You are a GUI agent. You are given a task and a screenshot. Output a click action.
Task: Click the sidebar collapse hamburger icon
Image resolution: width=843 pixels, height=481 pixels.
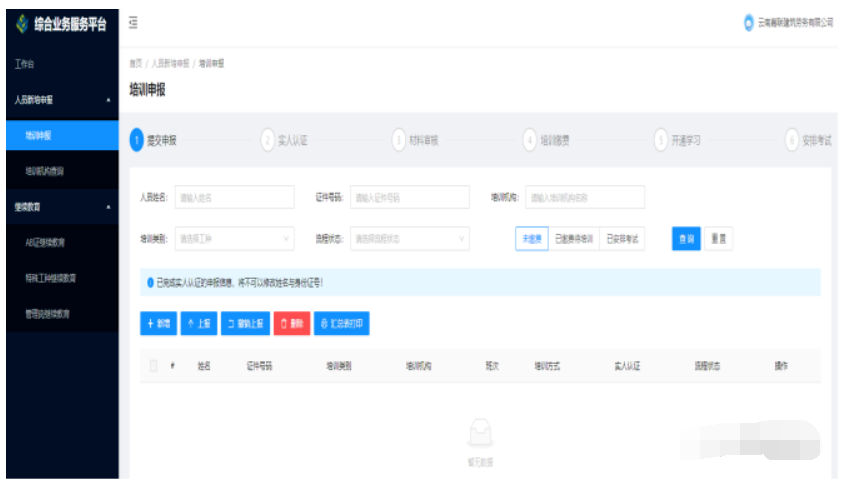(133, 23)
